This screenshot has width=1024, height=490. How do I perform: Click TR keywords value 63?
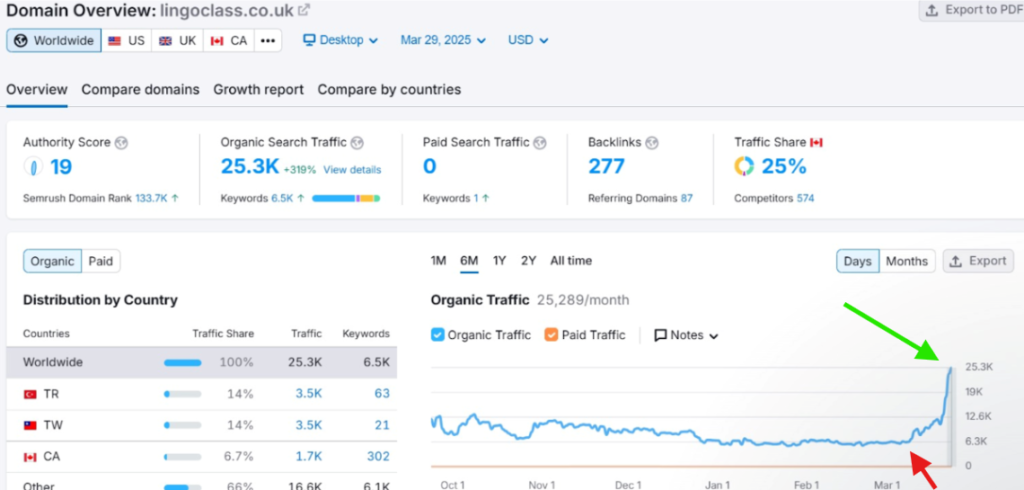coord(382,393)
